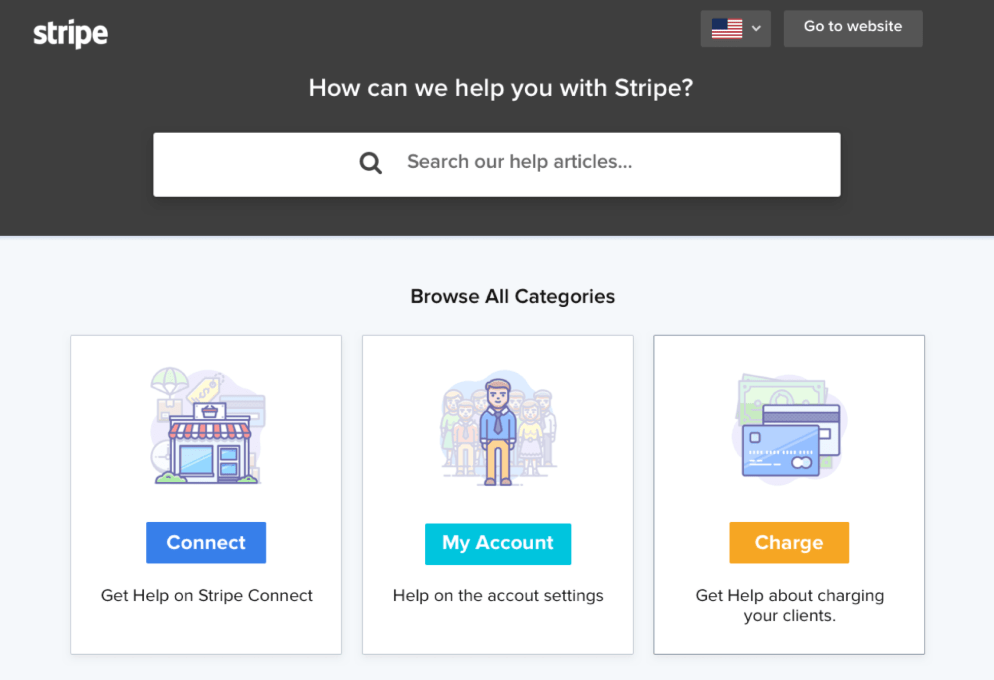The width and height of the screenshot is (994, 680).
Task: Open the language dropdown chevron
Action: click(x=756, y=29)
